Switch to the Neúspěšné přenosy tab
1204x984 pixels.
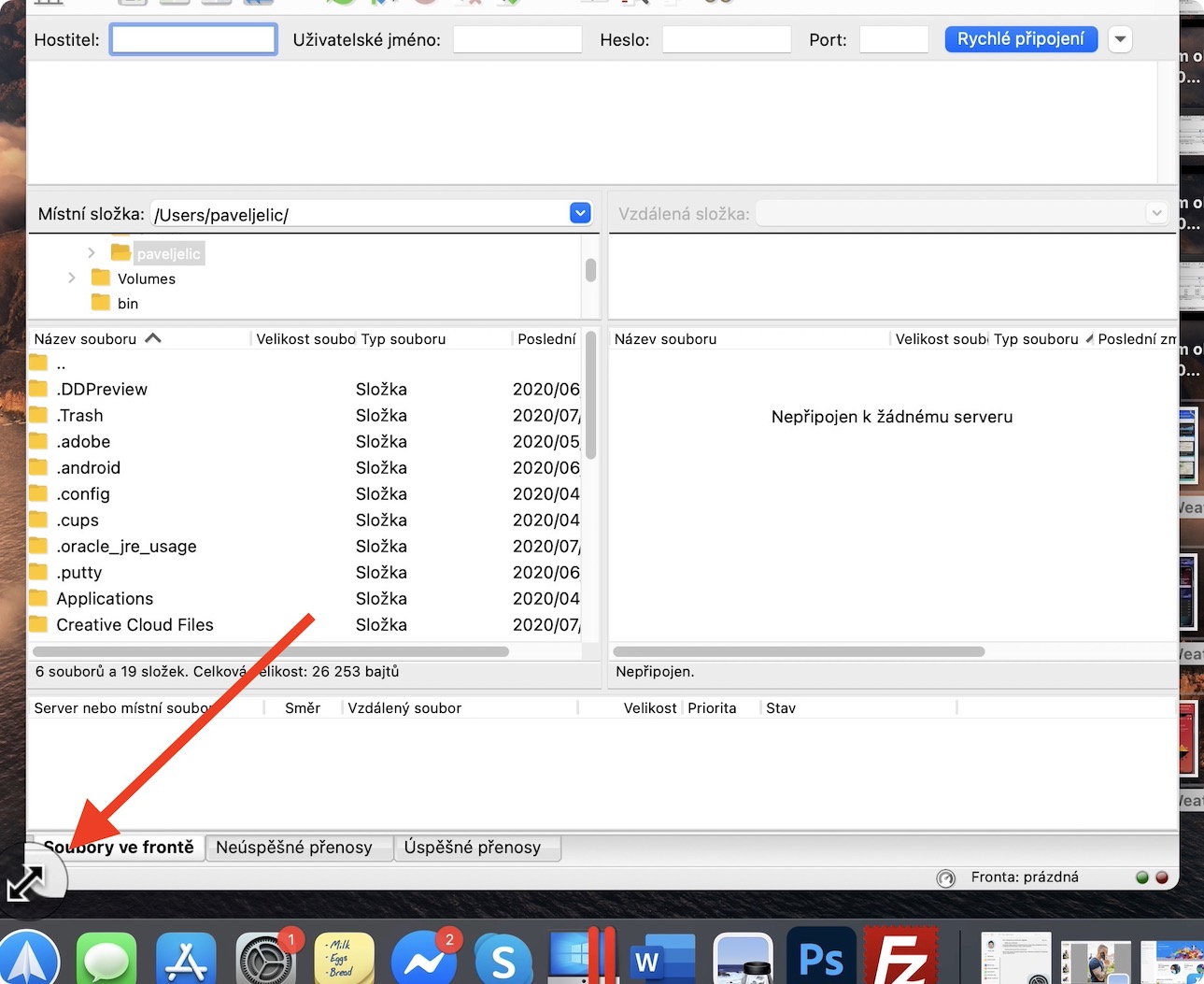tap(294, 848)
